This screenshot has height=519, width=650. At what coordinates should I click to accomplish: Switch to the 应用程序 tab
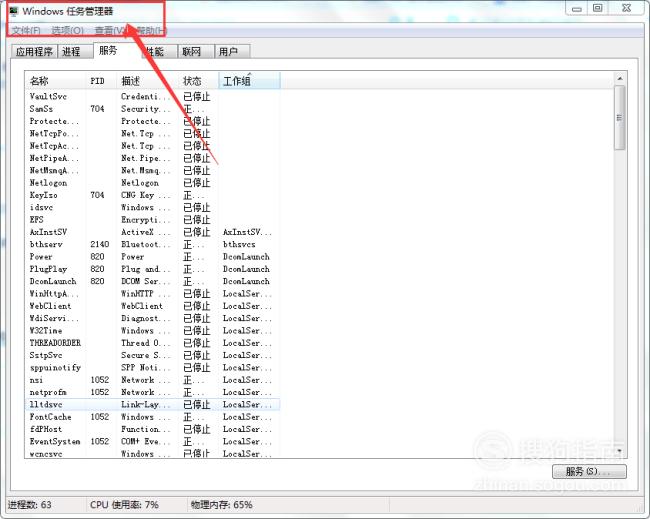(34, 51)
